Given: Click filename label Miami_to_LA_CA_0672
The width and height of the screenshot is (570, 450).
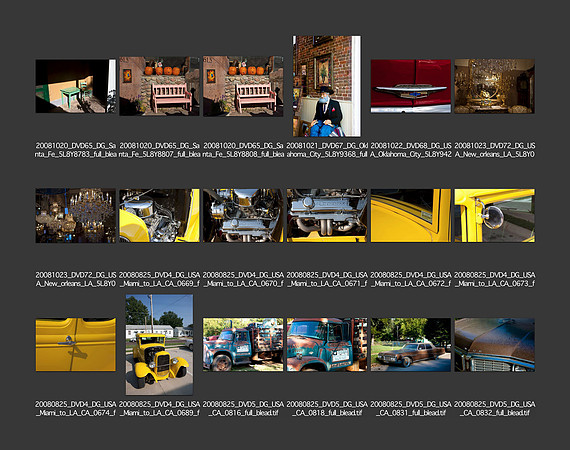Looking at the screenshot, I should (411, 279).
